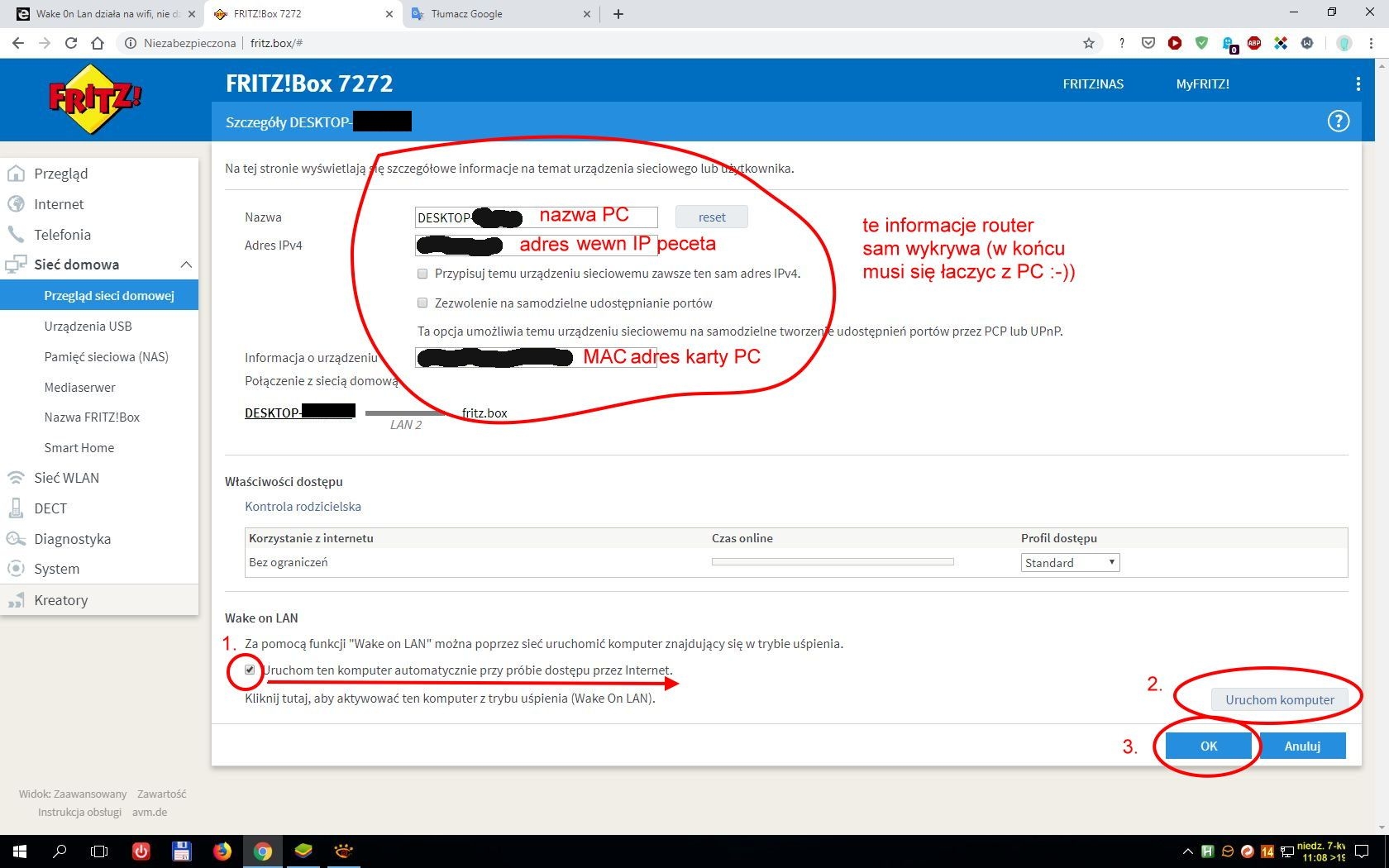
Task: Open Windows search magnifier in taskbar
Action: tap(60, 851)
